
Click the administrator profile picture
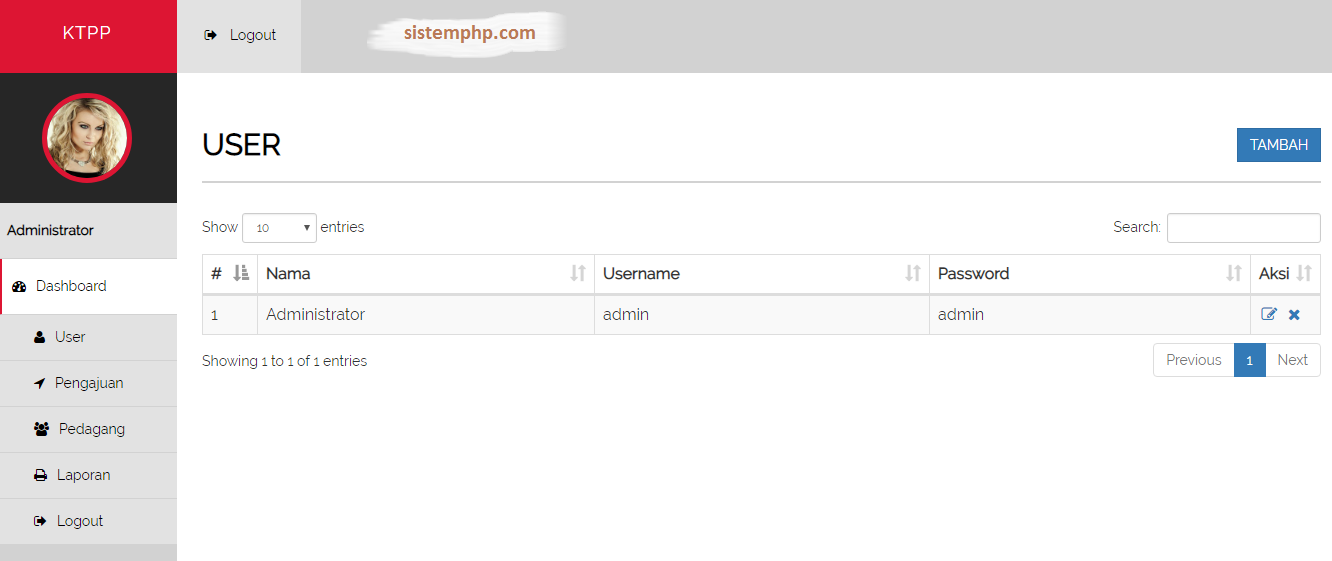pyautogui.click(x=87, y=138)
